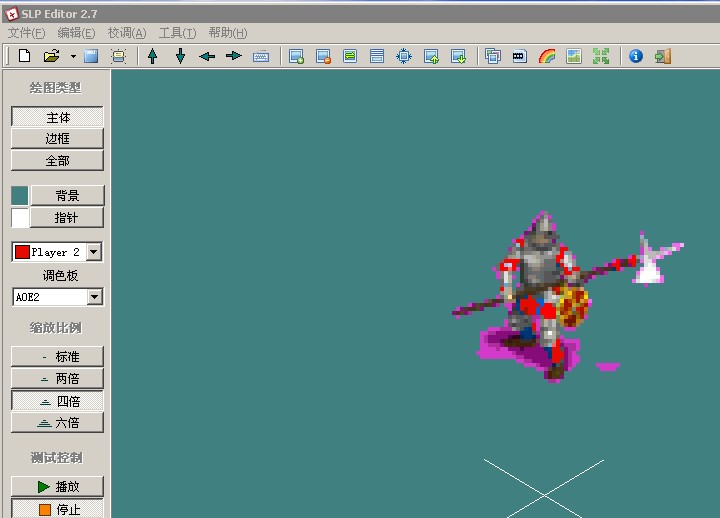Open the 编辑(E) menu

(x=76, y=33)
